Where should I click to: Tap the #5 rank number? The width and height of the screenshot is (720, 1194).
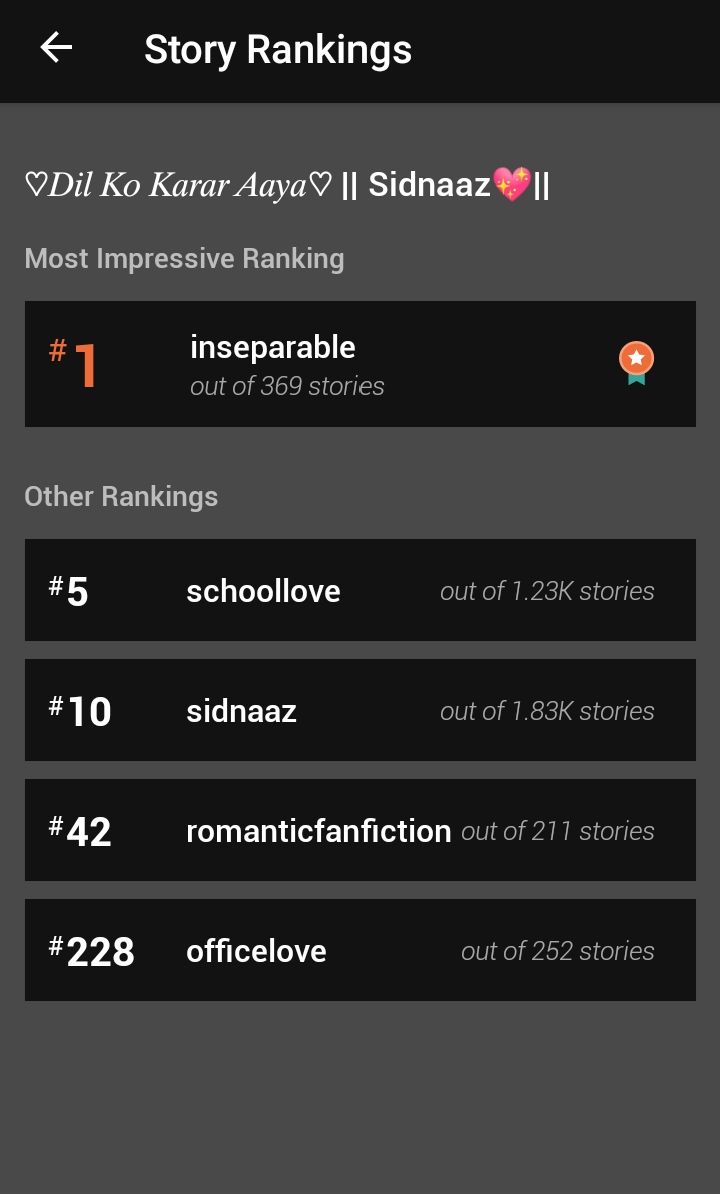[x=68, y=591]
